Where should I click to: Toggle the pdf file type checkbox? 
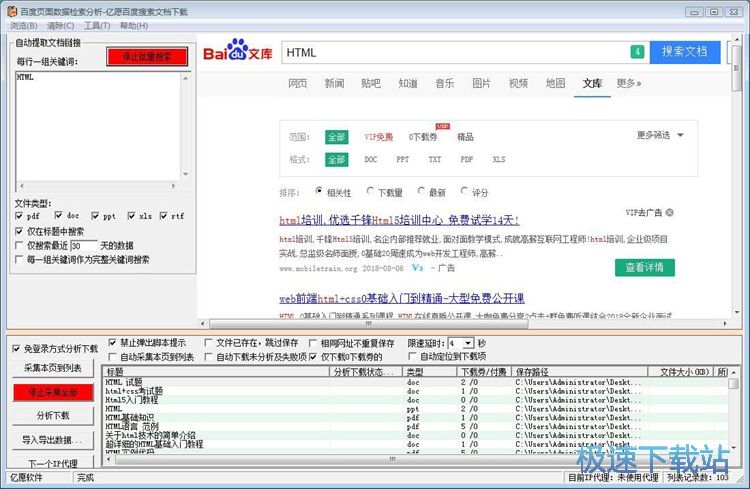(x=19, y=216)
